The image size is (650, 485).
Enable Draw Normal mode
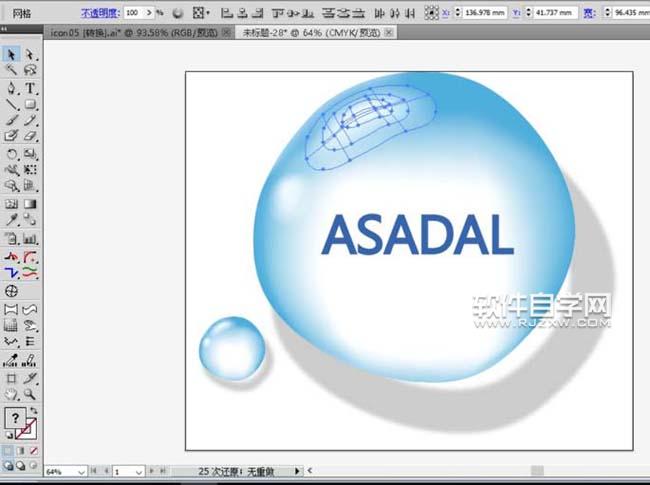pyautogui.click(x=8, y=466)
